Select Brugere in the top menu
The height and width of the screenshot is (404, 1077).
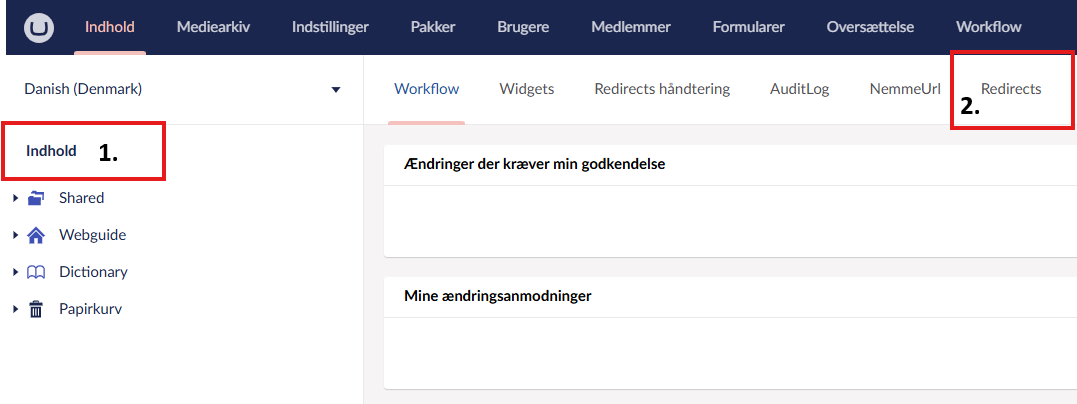click(x=523, y=27)
